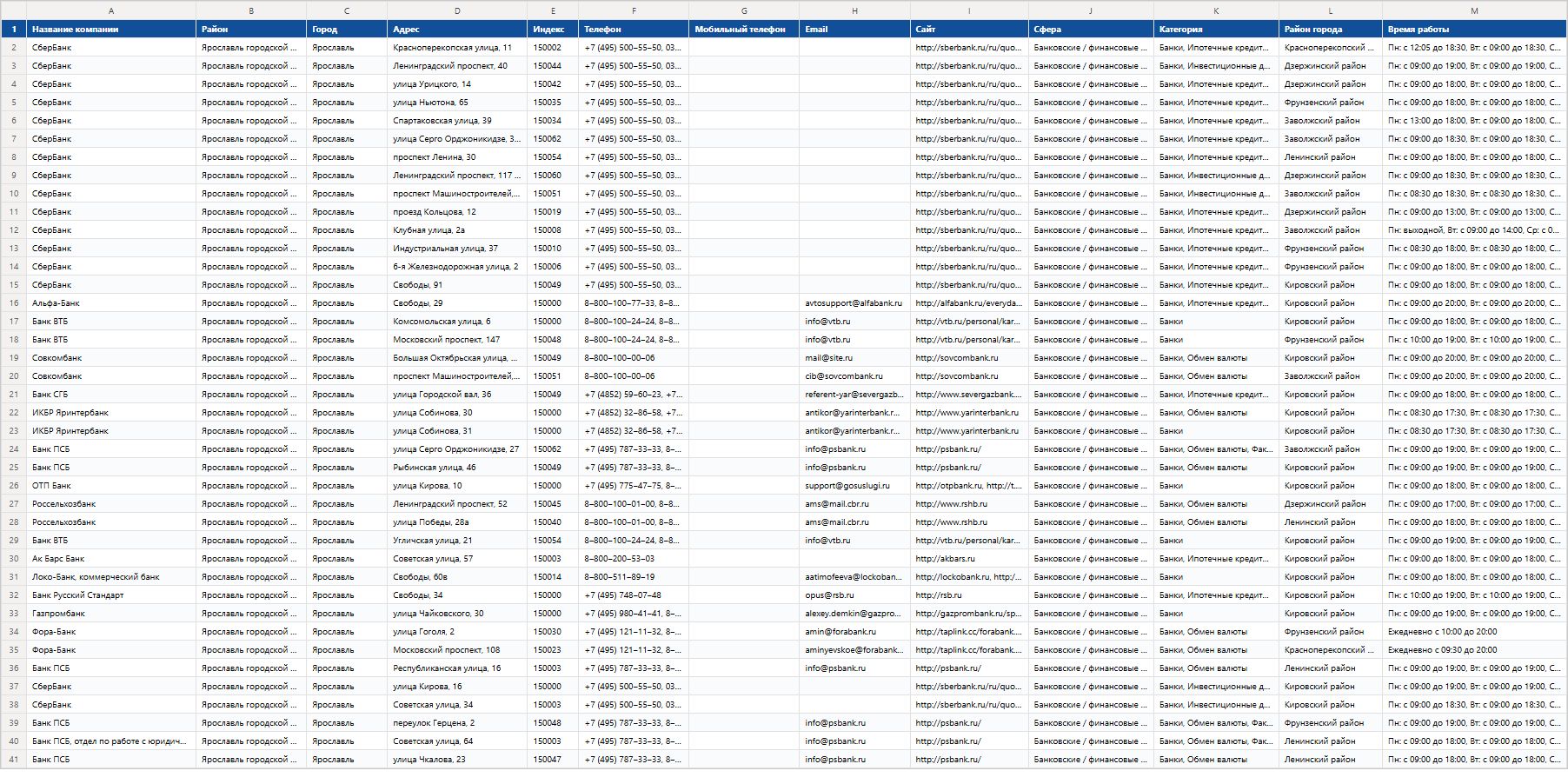Click the 'Категория' header cell

point(1216,30)
